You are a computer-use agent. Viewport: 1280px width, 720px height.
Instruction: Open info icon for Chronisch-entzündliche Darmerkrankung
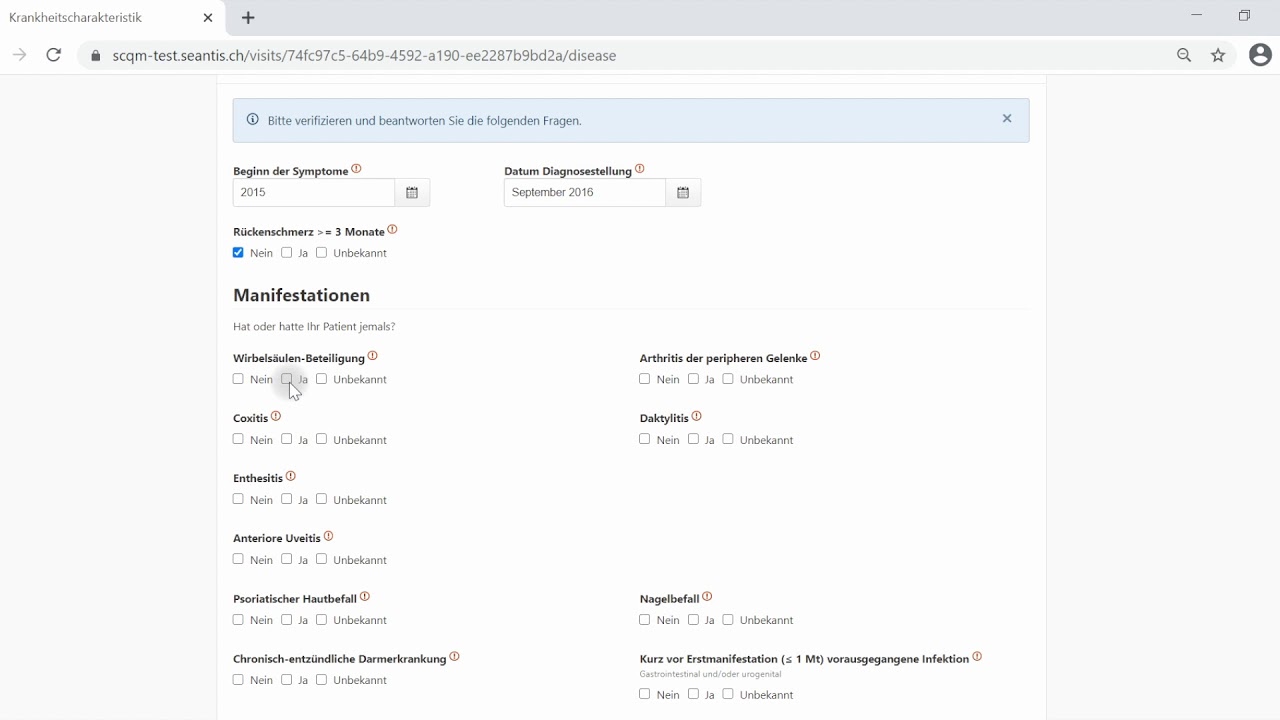[x=455, y=656]
